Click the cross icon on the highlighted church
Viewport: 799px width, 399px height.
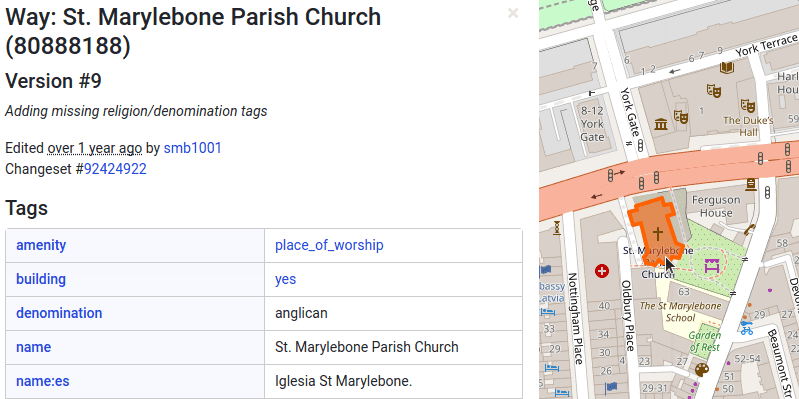tap(658, 234)
